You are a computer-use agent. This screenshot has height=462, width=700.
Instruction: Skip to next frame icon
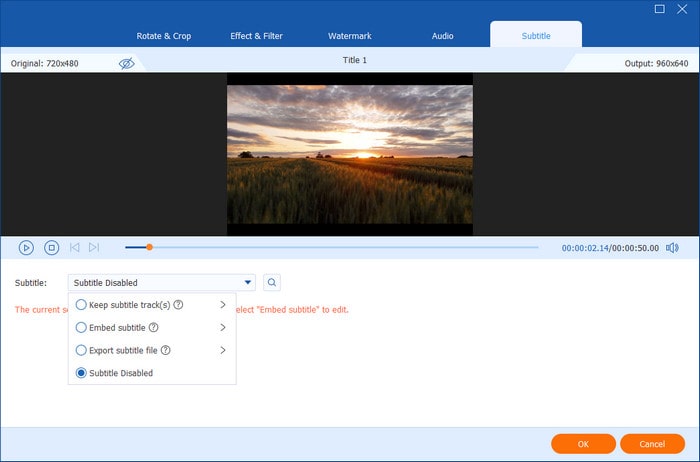click(x=94, y=247)
